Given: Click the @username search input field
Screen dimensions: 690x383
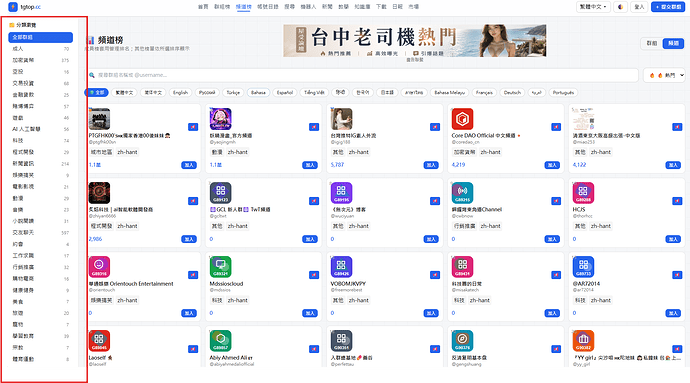Looking at the screenshot, I should (x=363, y=75).
